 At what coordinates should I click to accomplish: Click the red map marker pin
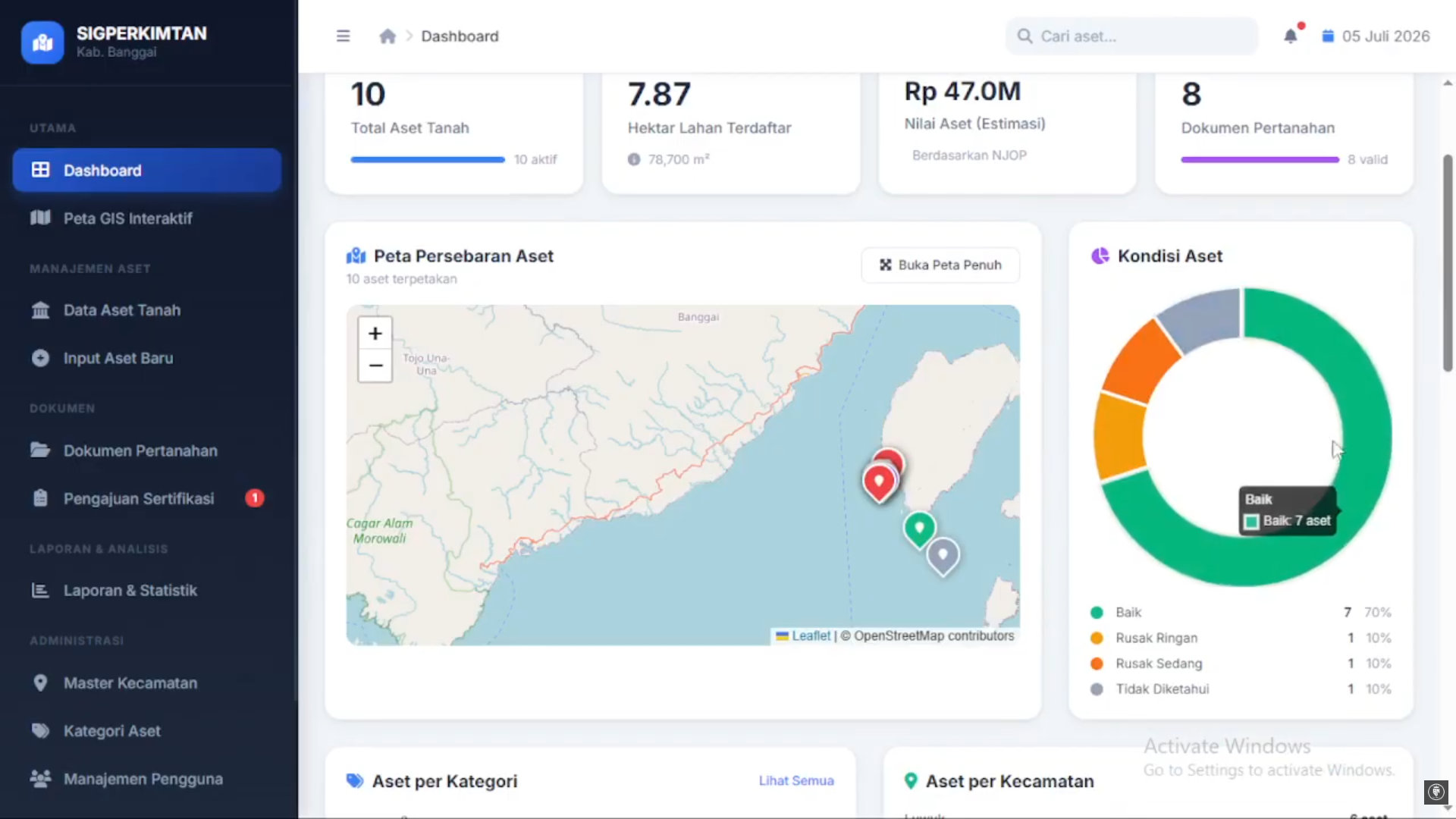pos(880,483)
